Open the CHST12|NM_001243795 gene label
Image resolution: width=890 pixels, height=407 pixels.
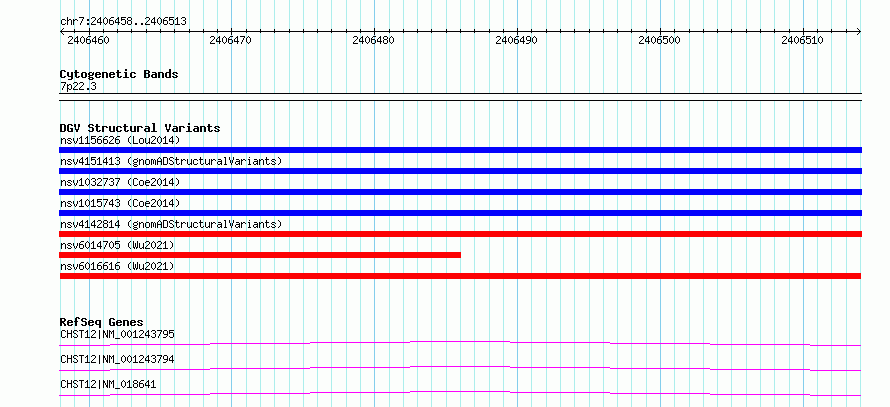click(x=117, y=334)
